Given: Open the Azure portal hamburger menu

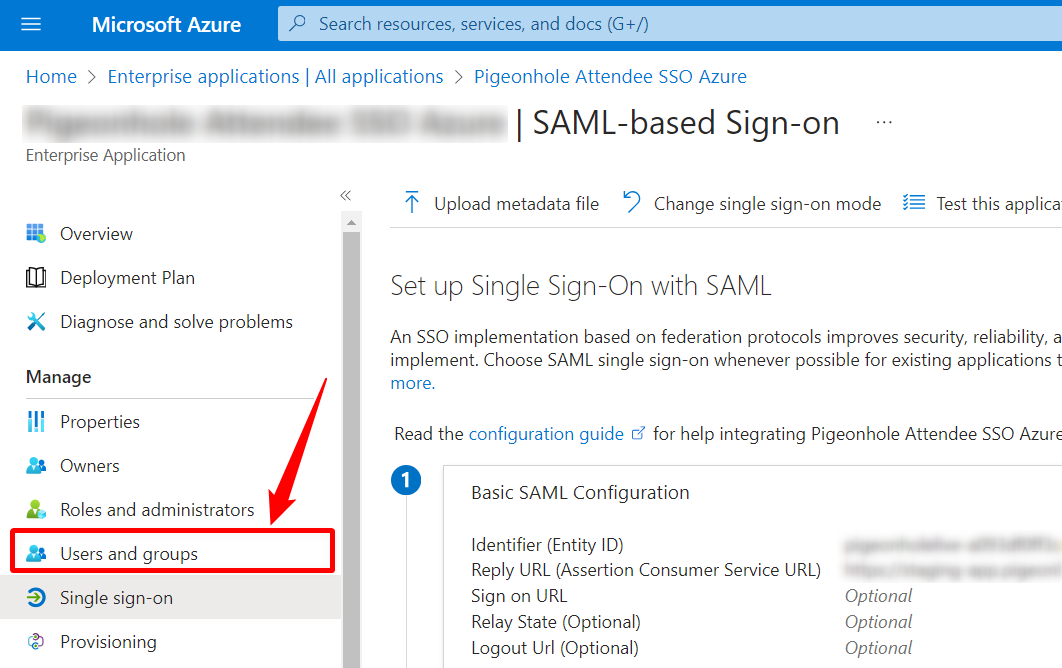Looking at the screenshot, I should [31, 24].
